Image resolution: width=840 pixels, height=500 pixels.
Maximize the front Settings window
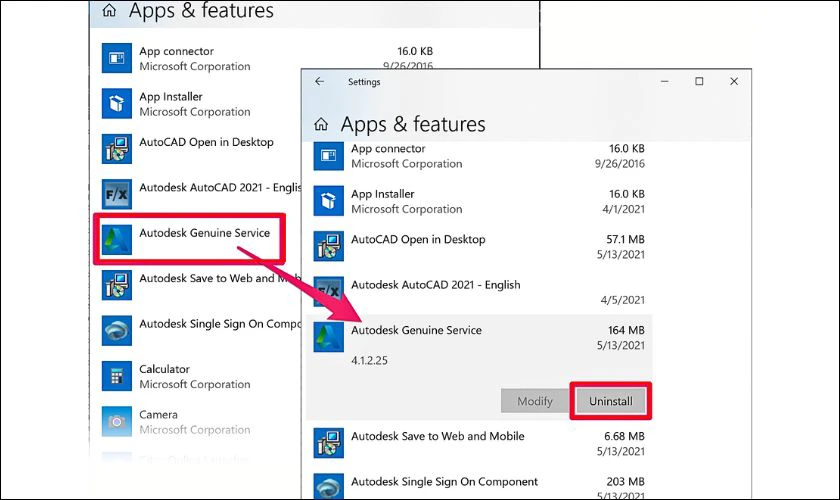(x=699, y=81)
